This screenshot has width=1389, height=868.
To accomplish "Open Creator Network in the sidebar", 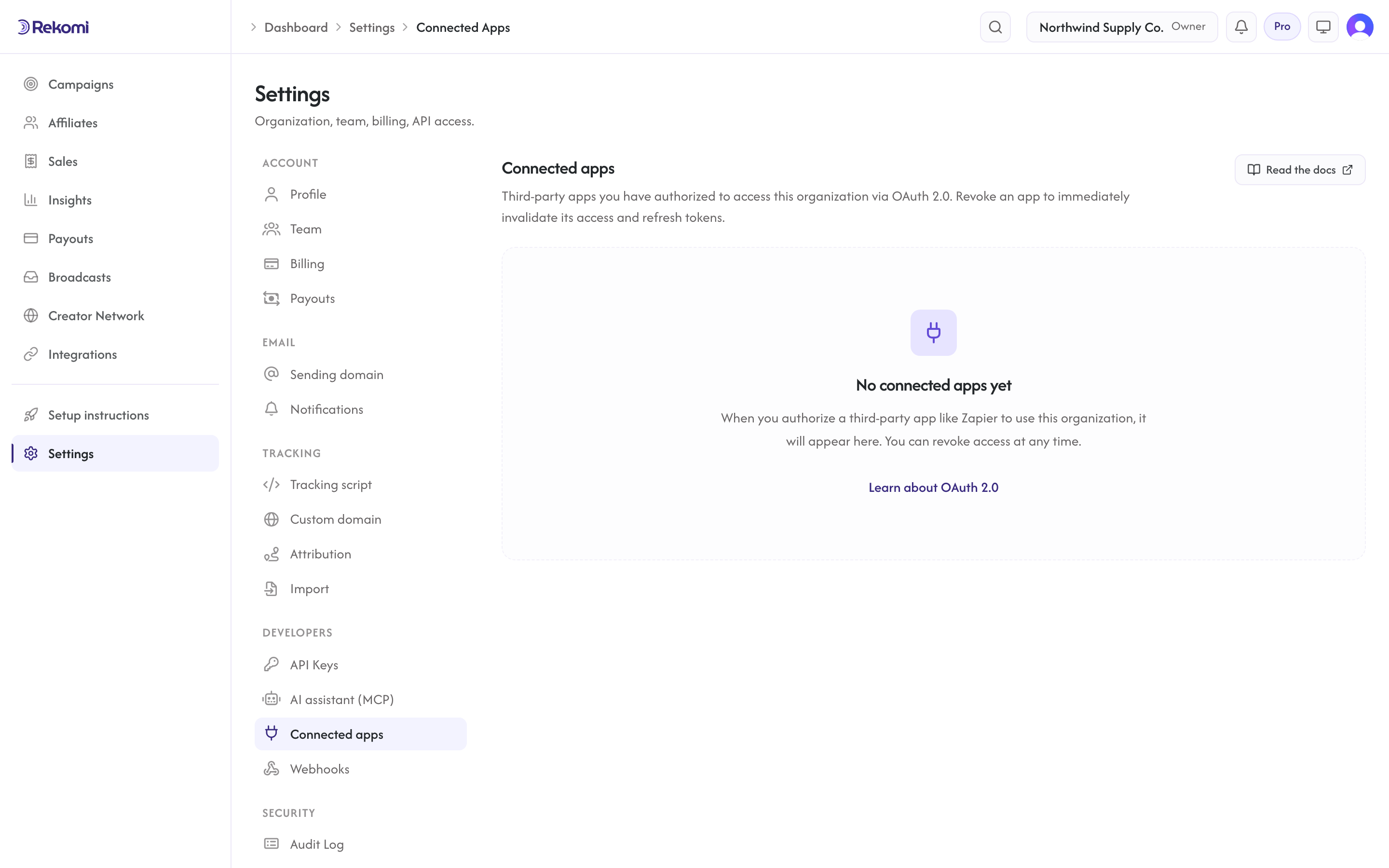I will click(x=115, y=316).
